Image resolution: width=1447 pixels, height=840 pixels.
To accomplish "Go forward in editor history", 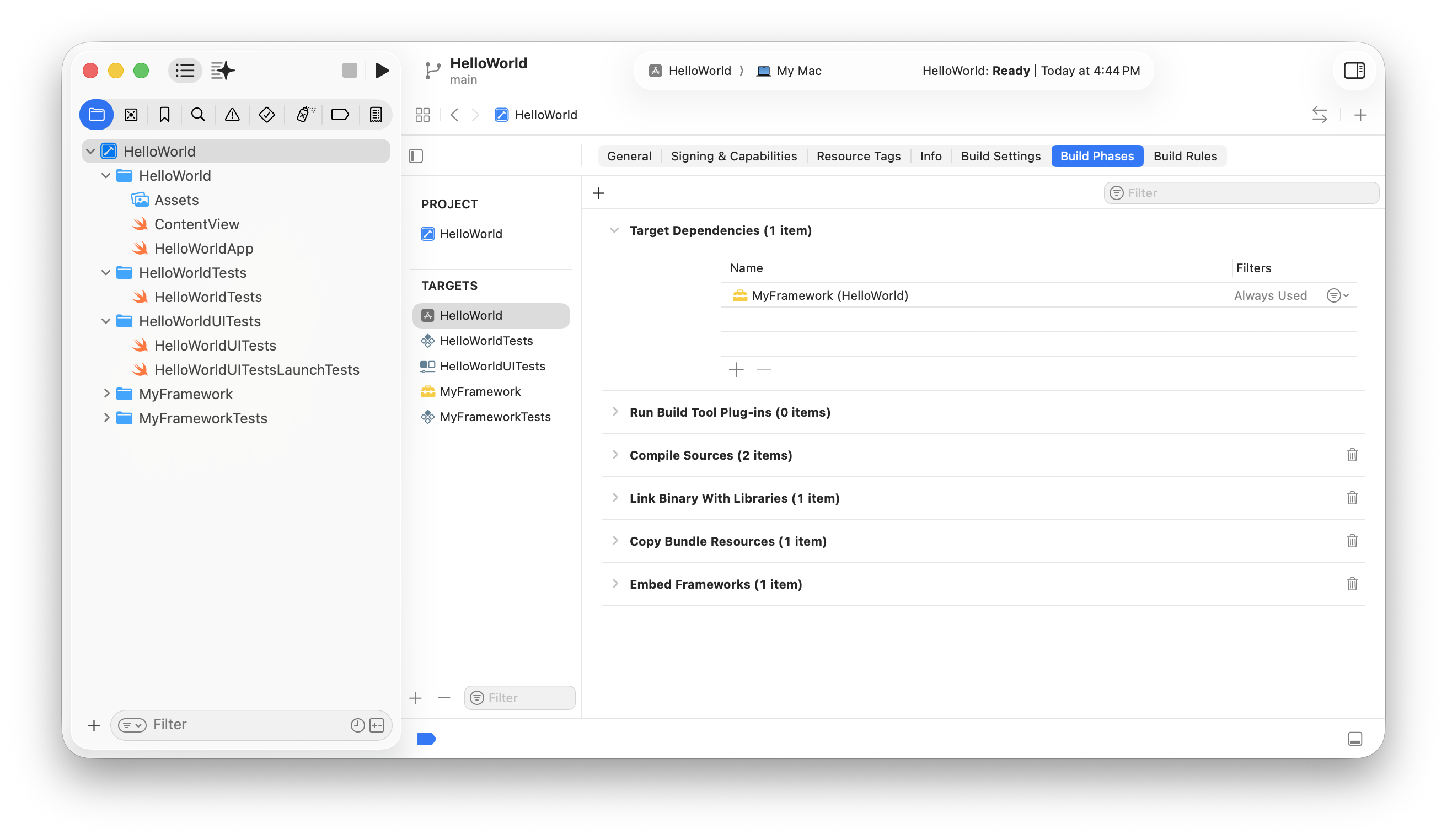I will pyautogui.click(x=475, y=115).
